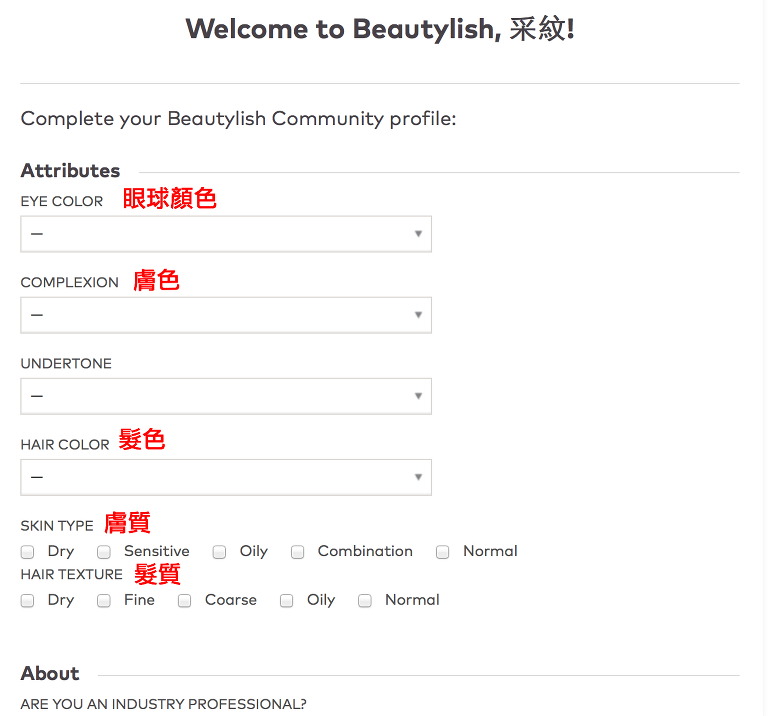Expand the Hair Color dropdown
This screenshot has width=768, height=716.
point(225,477)
